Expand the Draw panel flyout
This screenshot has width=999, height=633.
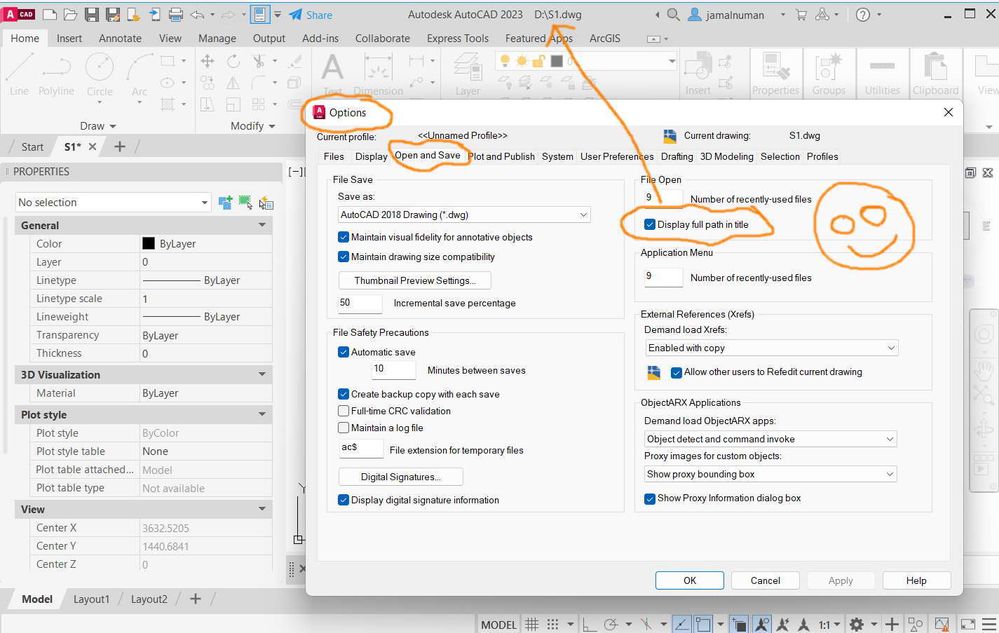click(x=98, y=126)
